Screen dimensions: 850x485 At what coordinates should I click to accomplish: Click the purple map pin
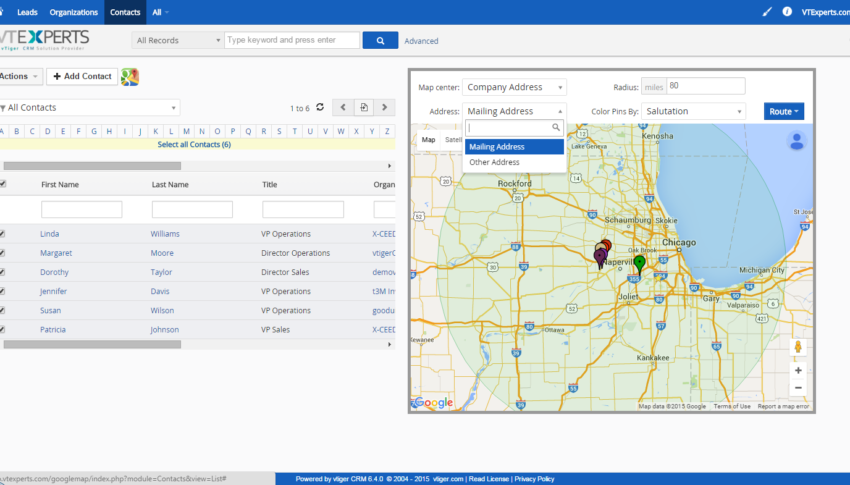[600, 258]
